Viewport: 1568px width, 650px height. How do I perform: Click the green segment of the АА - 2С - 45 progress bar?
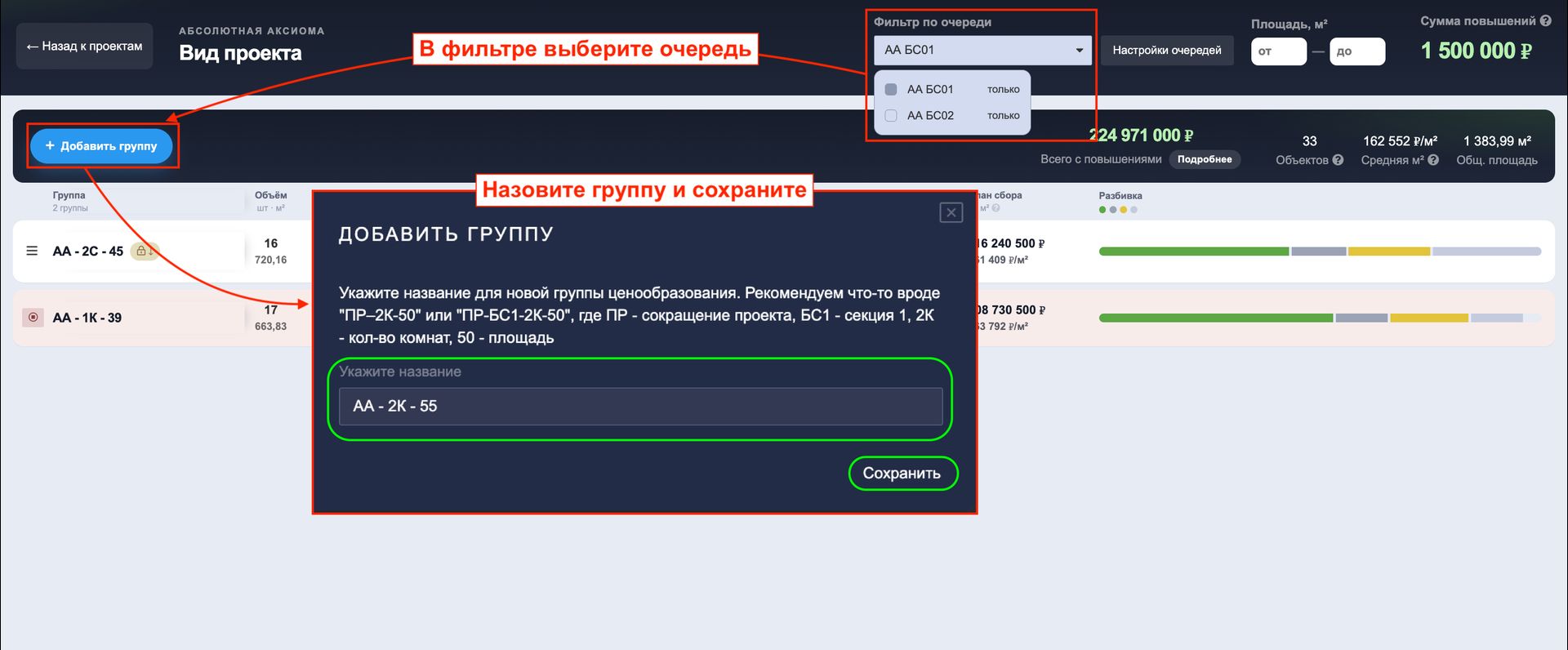pos(1193,252)
